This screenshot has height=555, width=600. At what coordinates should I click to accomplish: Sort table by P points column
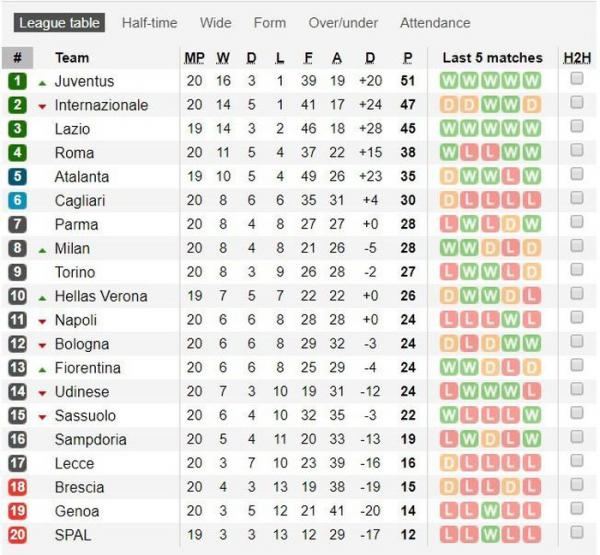[408, 58]
